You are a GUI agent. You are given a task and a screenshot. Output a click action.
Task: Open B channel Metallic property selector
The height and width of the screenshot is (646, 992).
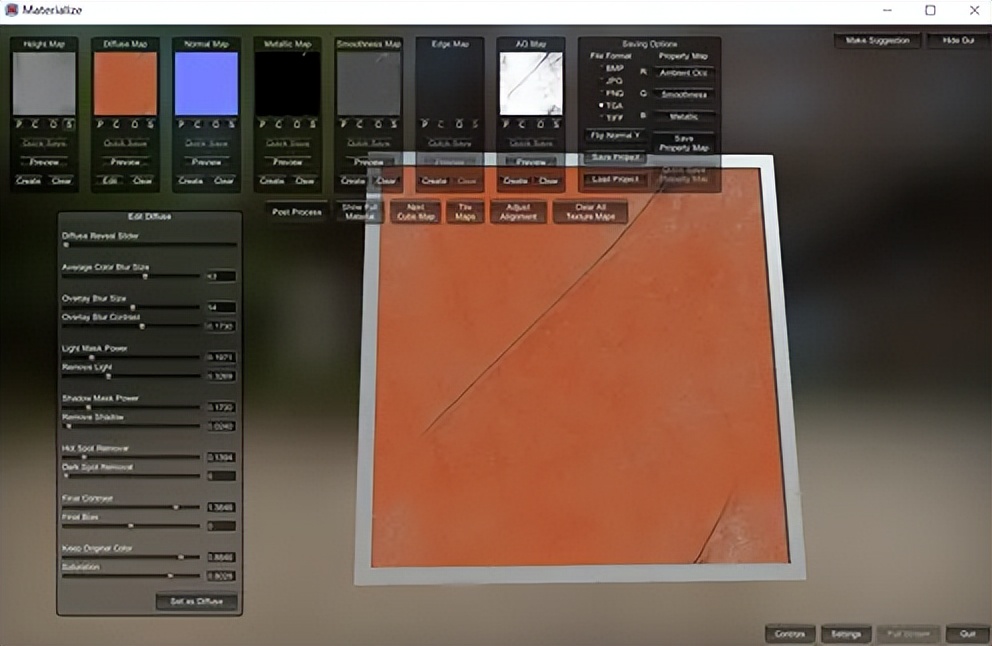[x=683, y=117]
